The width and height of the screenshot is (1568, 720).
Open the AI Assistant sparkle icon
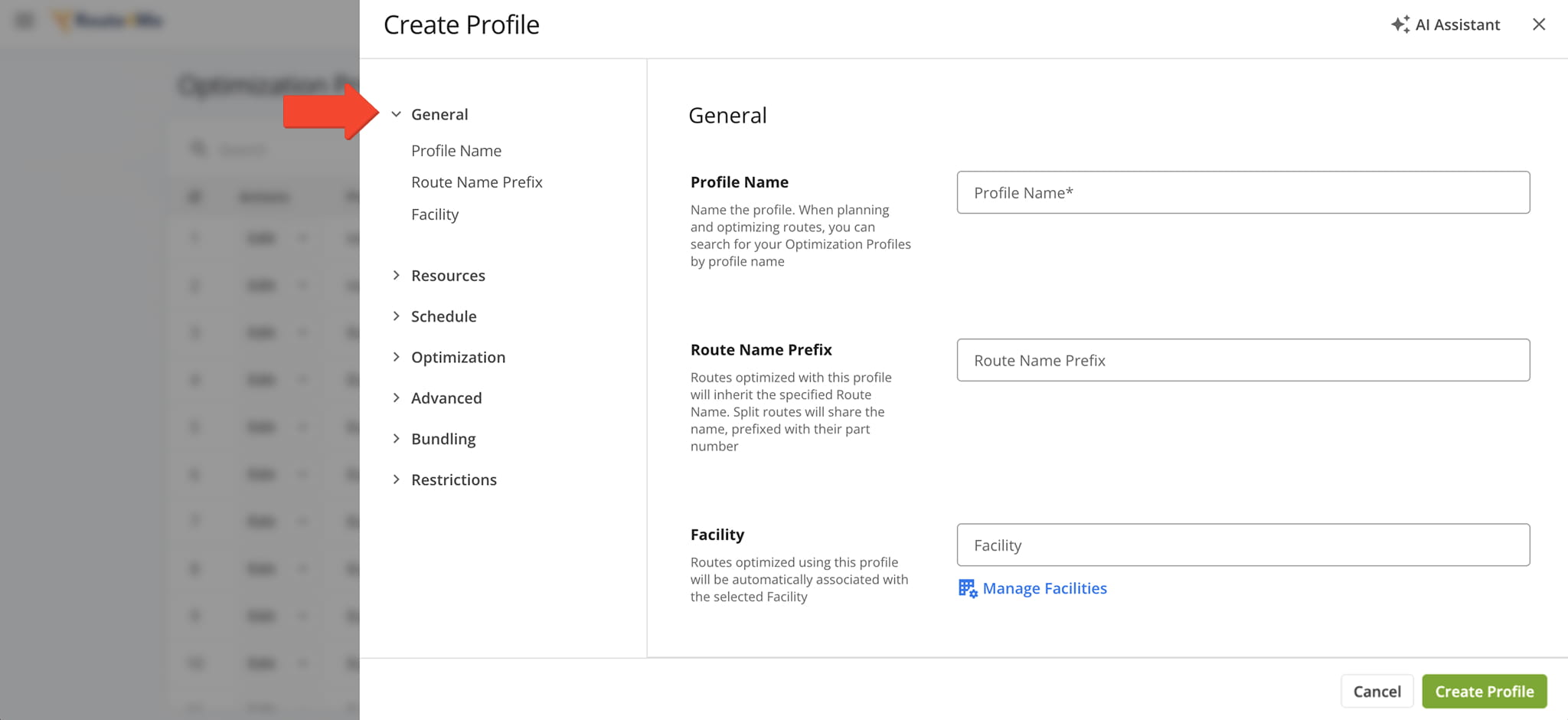pyautogui.click(x=1400, y=25)
